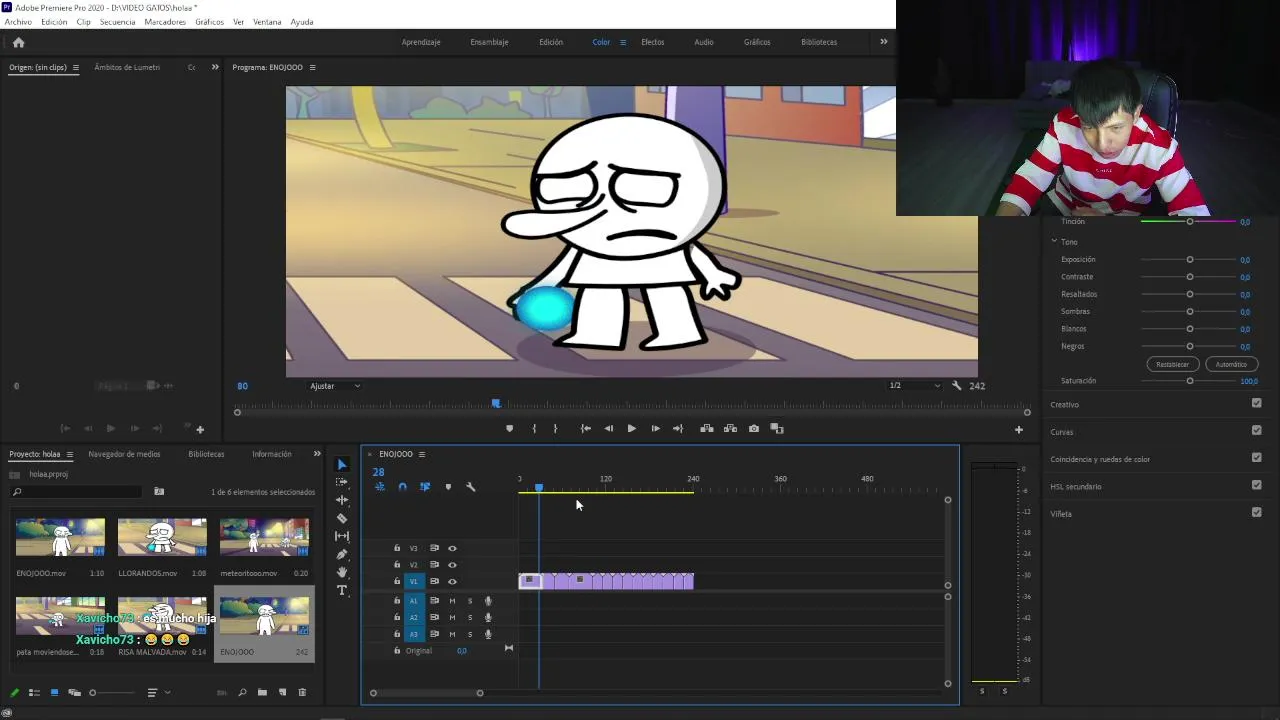Hide V3 track output eye
Image resolution: width=1280 pixels, height=720 pixels.
(452, 548)
